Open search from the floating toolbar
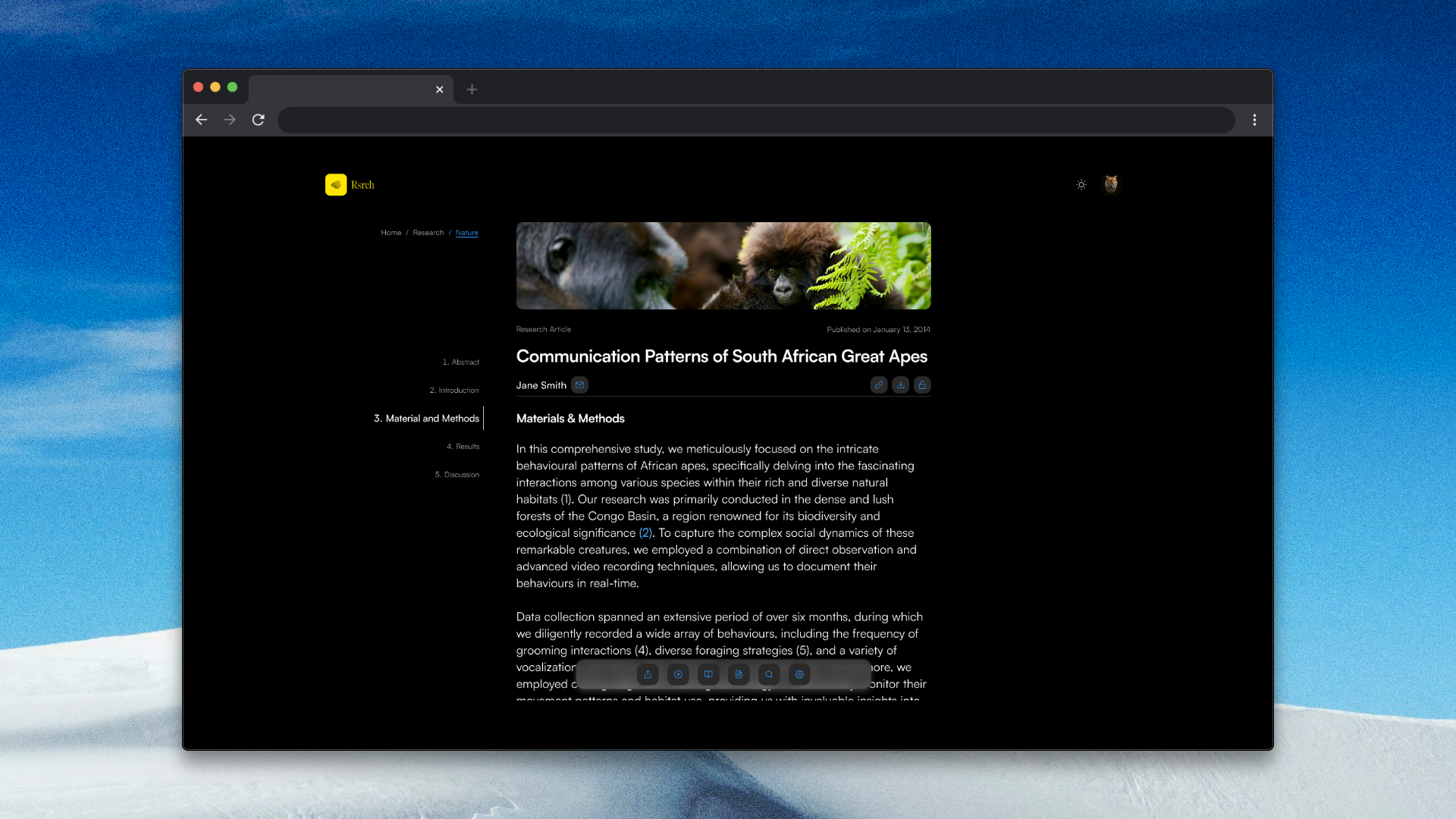This screenshot has height=819, width=1456. [769, 674]
